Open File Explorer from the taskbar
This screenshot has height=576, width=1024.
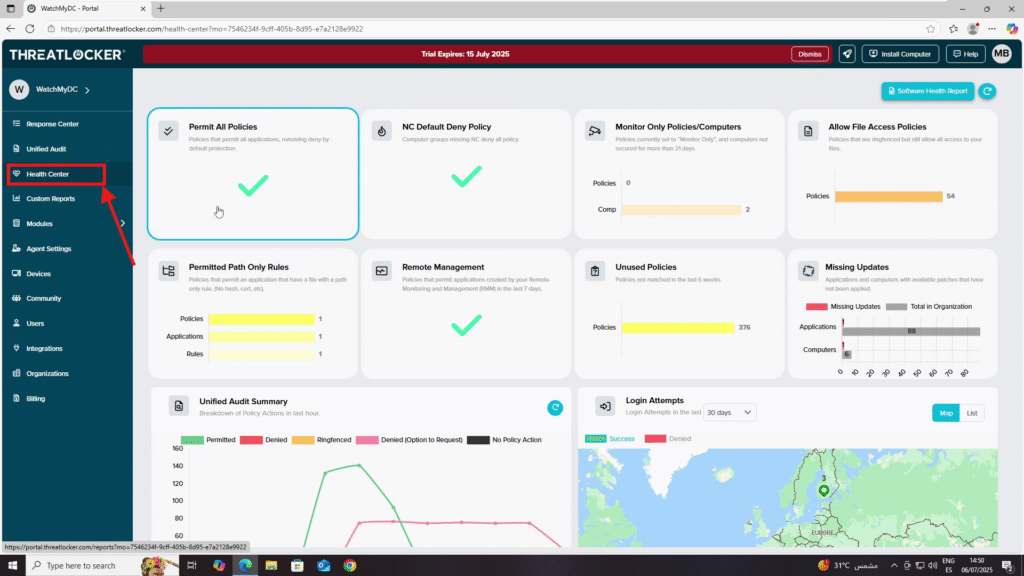(x=271, y=566)
